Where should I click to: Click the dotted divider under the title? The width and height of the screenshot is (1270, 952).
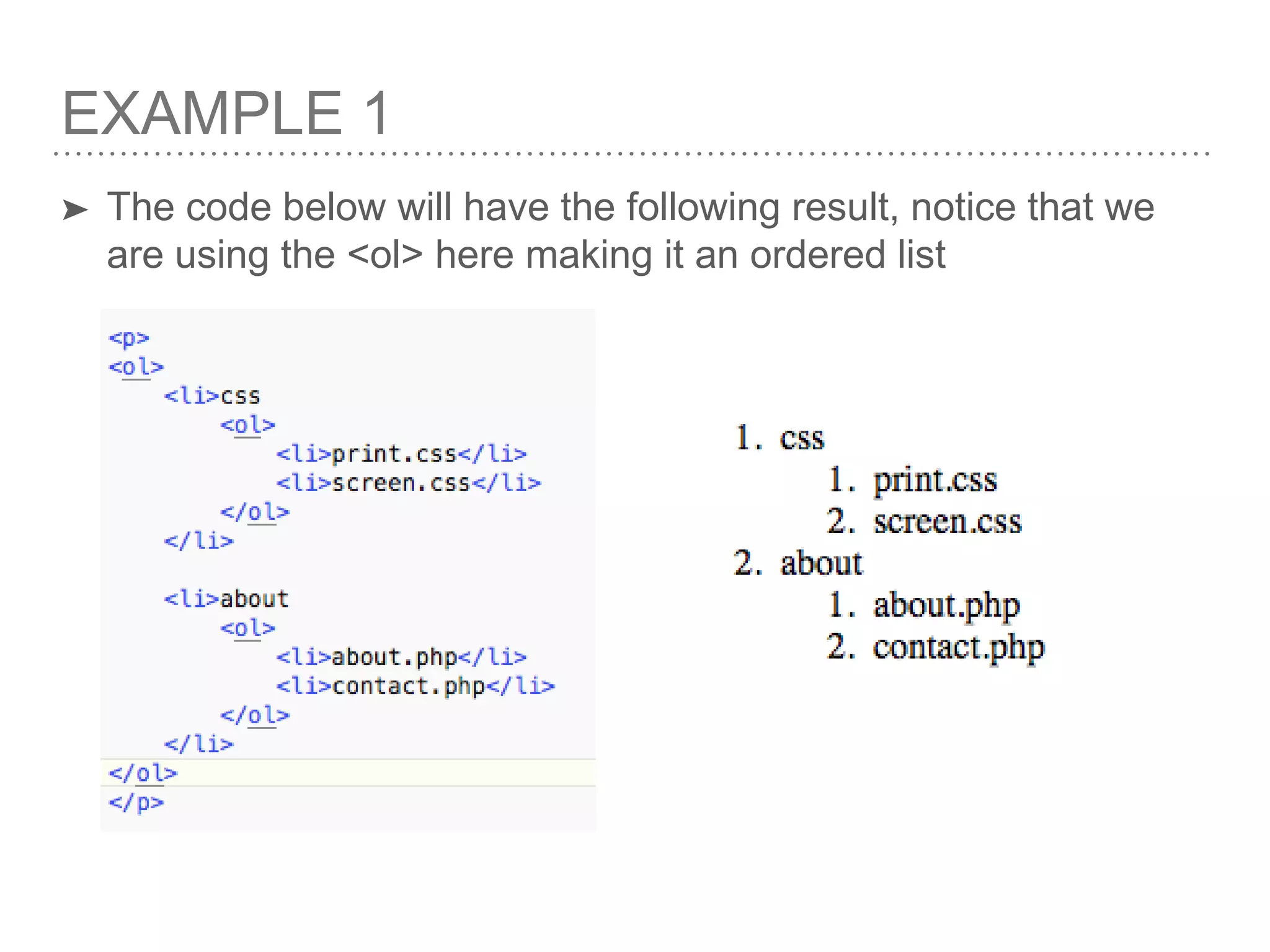pos(632,153)
